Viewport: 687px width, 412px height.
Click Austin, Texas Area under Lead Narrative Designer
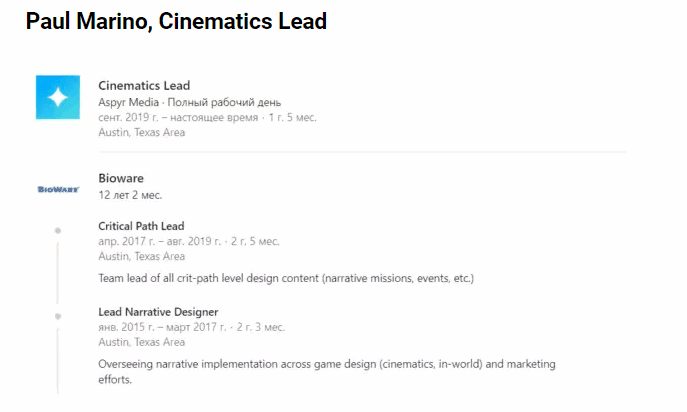tap(141, 342)
